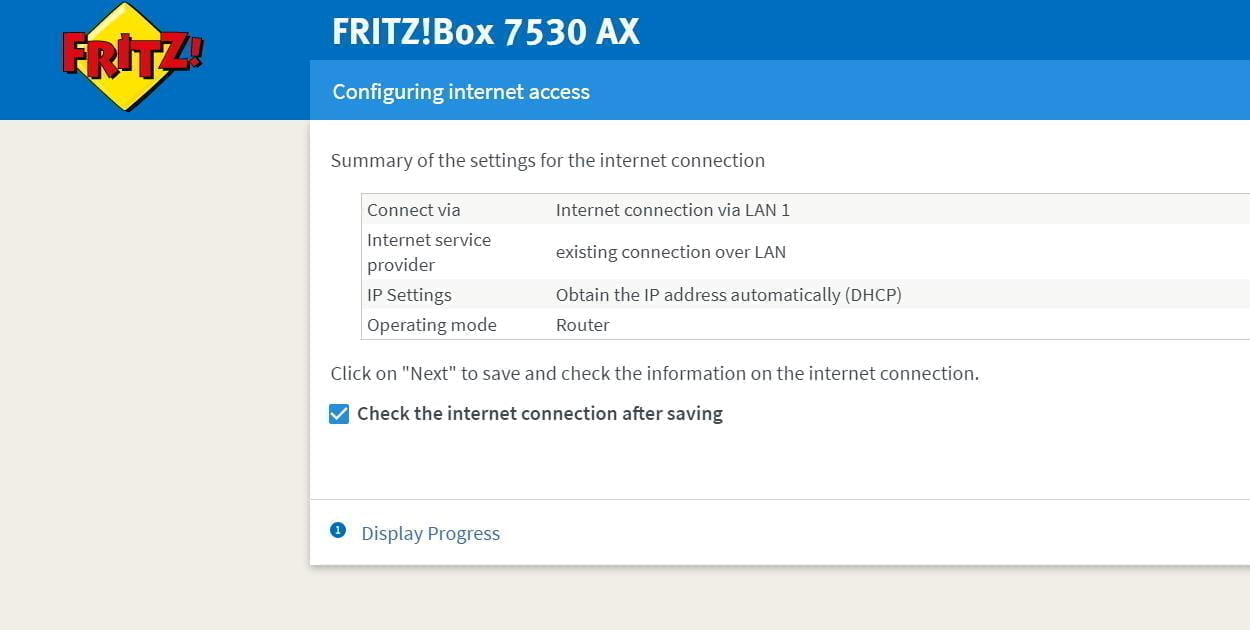Select the "Operating mode" row label
The width and height of the screenshot is (1250, 630).
(431, 325)
